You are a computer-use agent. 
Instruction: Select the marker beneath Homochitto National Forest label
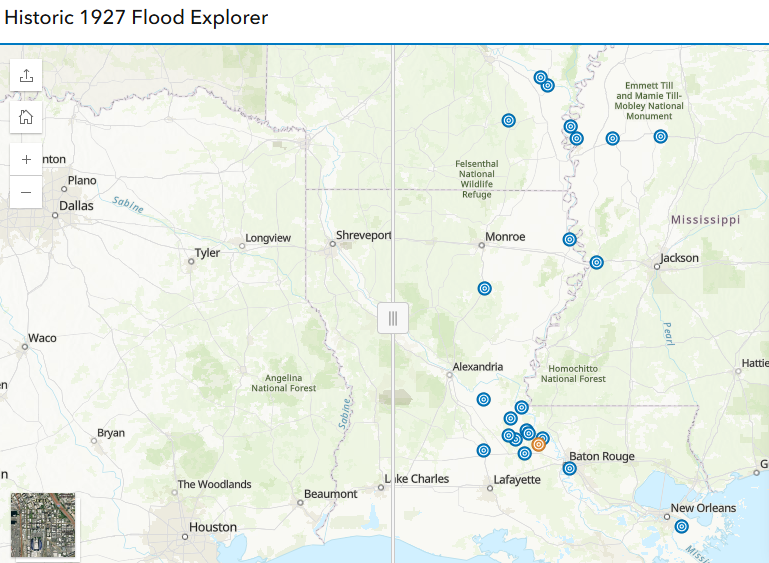click(x=521, y=407)
